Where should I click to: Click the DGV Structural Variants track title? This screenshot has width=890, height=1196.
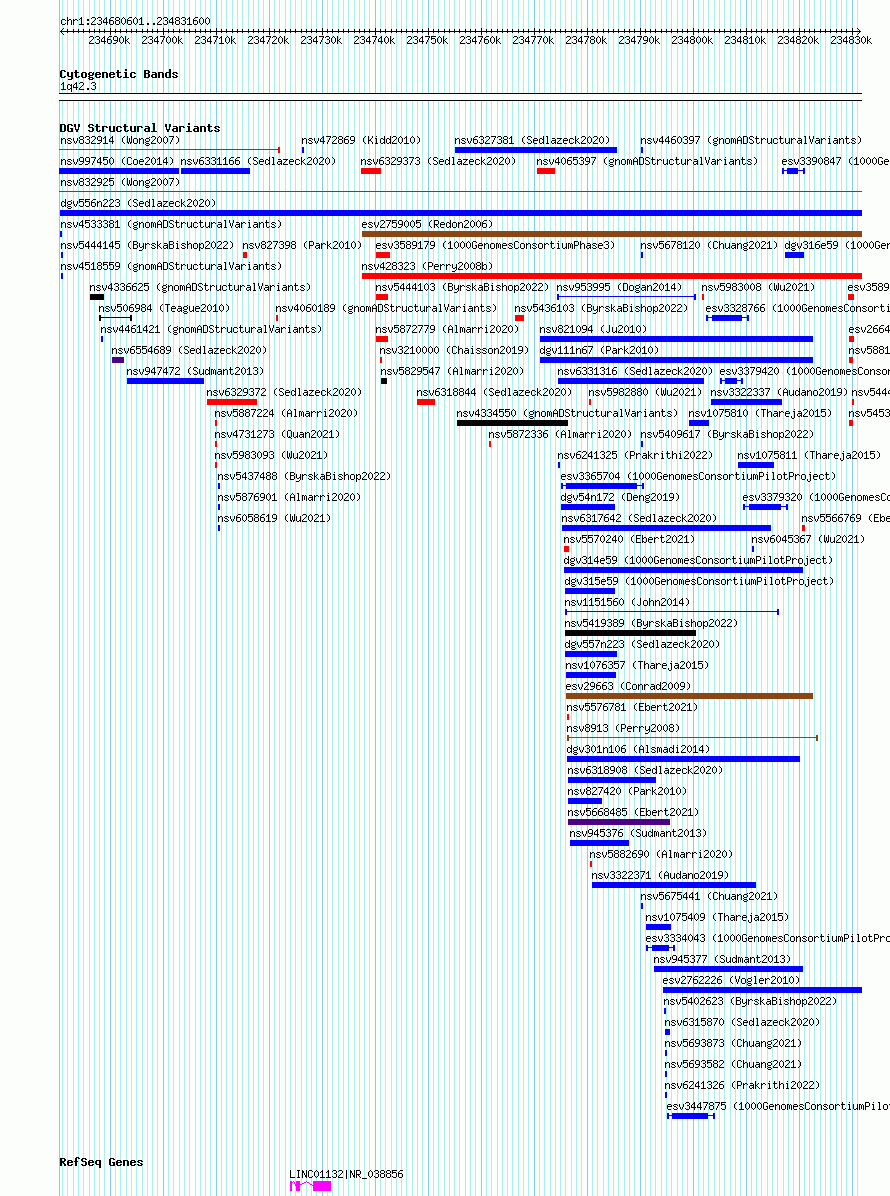coord(140,128)
